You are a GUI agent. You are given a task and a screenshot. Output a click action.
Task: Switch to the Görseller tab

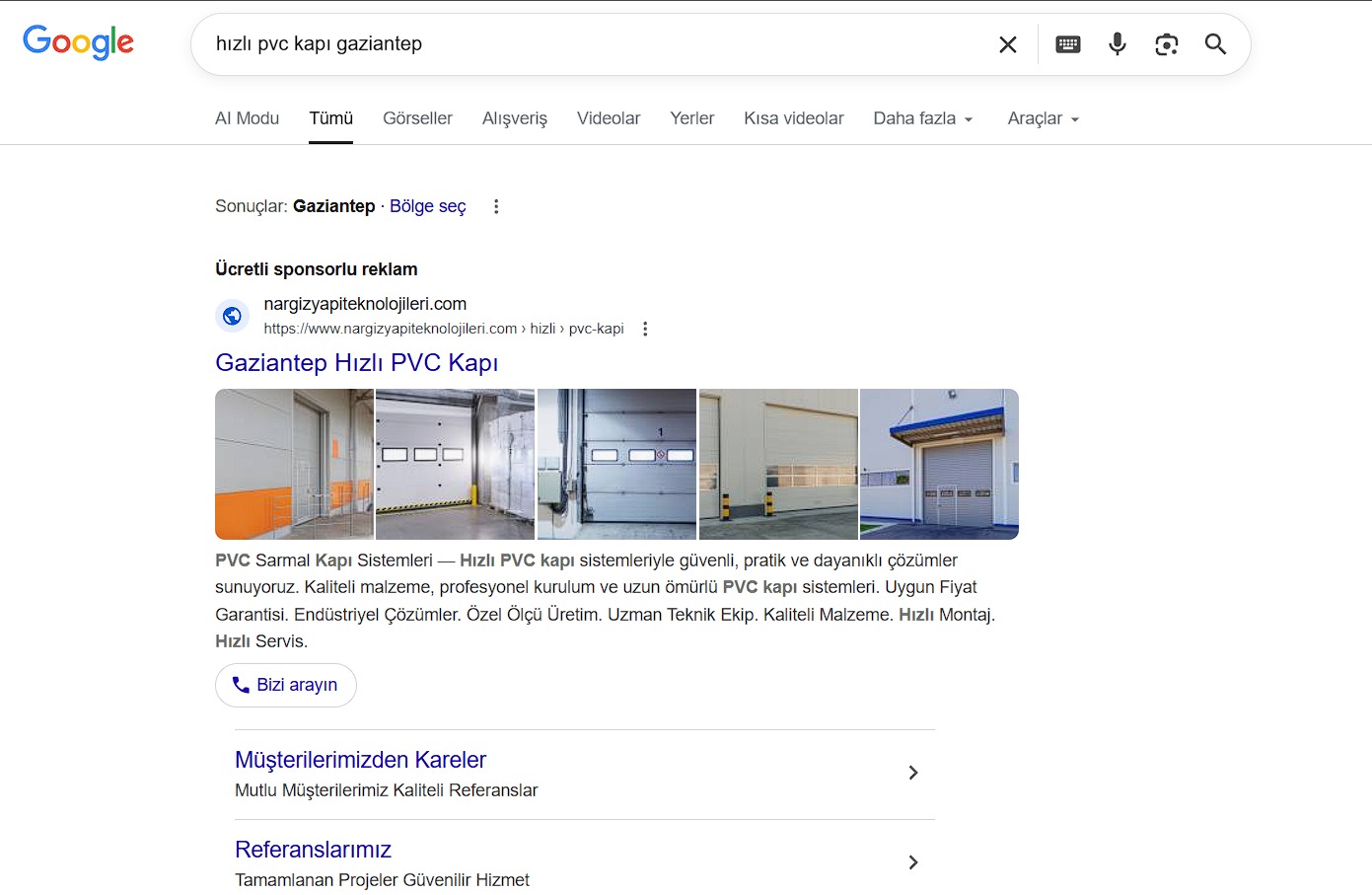pos(417,118)
